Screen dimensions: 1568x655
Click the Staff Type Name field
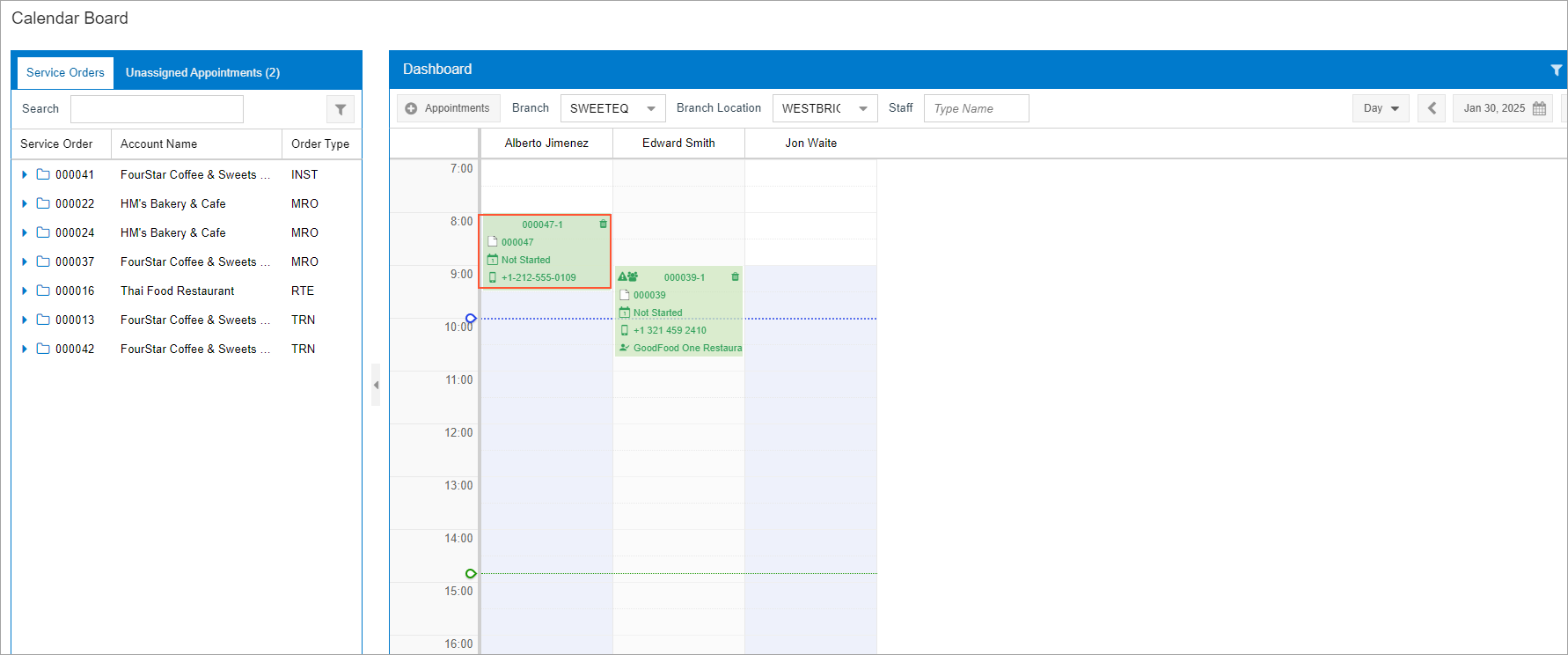pos(976,108)
